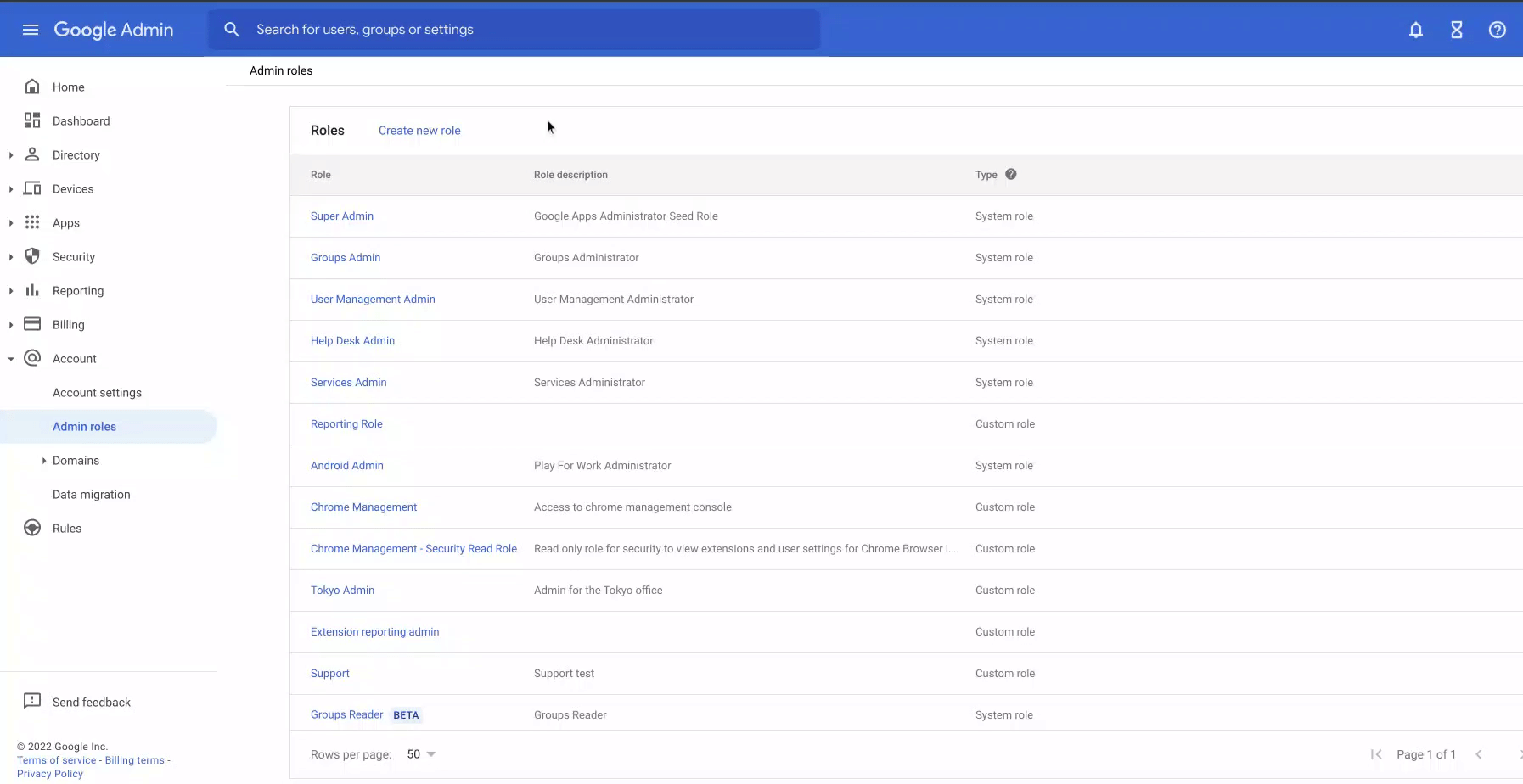Open the Services Admin role

(348, 383)
